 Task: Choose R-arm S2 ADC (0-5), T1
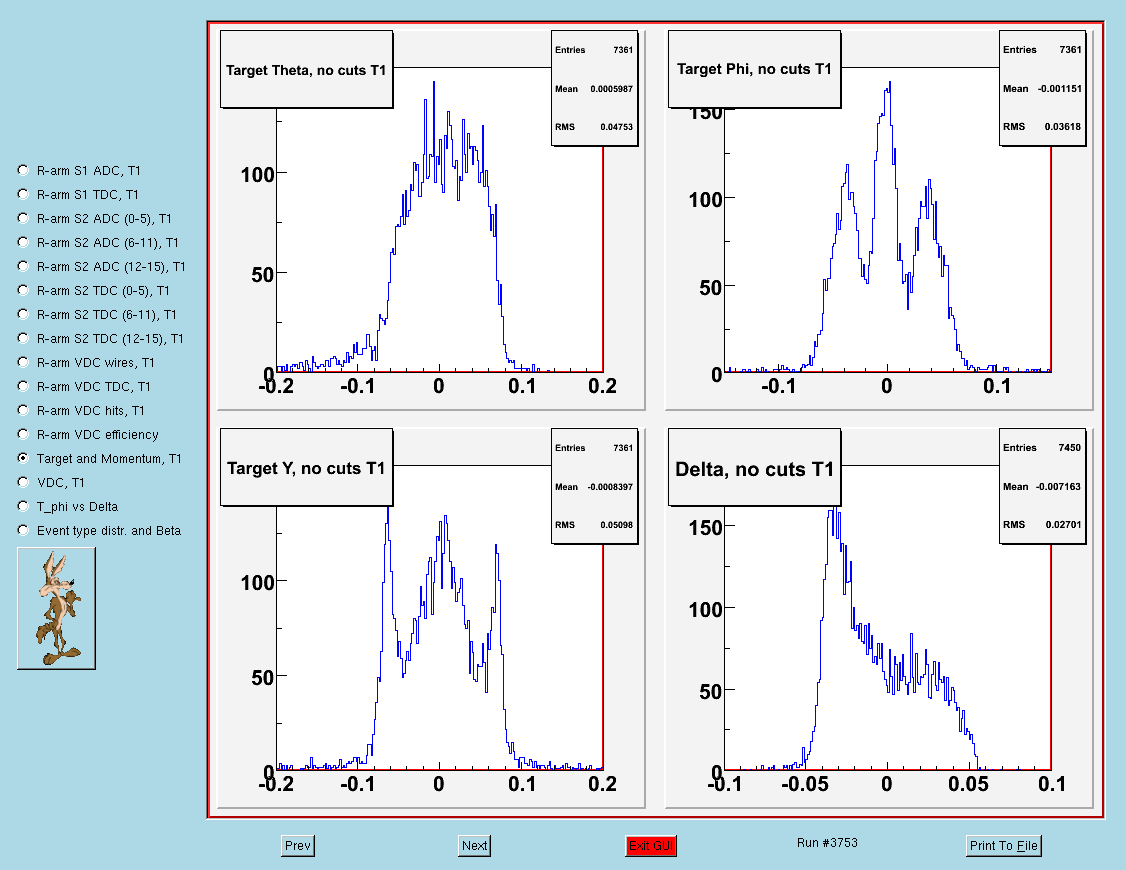(x=23, y=218)
